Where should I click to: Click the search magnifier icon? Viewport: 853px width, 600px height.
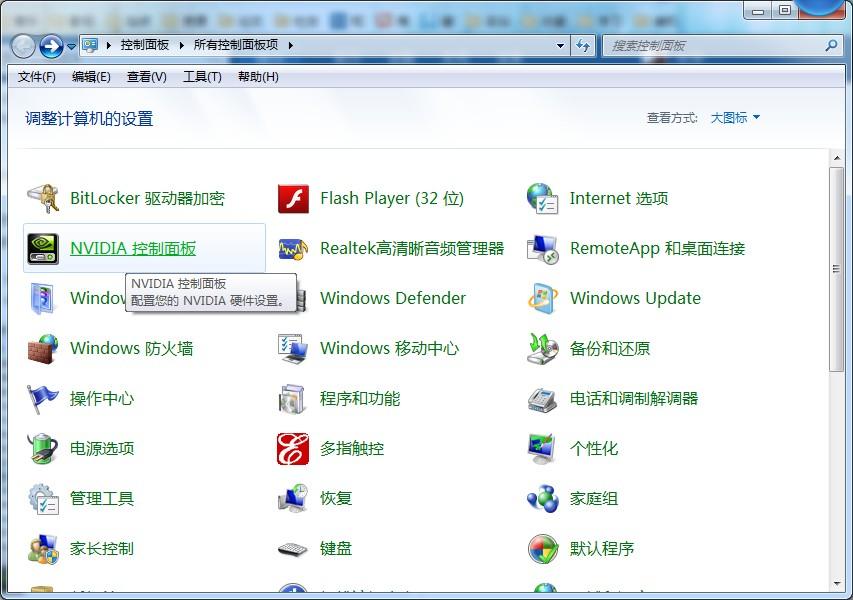(831, 46)
